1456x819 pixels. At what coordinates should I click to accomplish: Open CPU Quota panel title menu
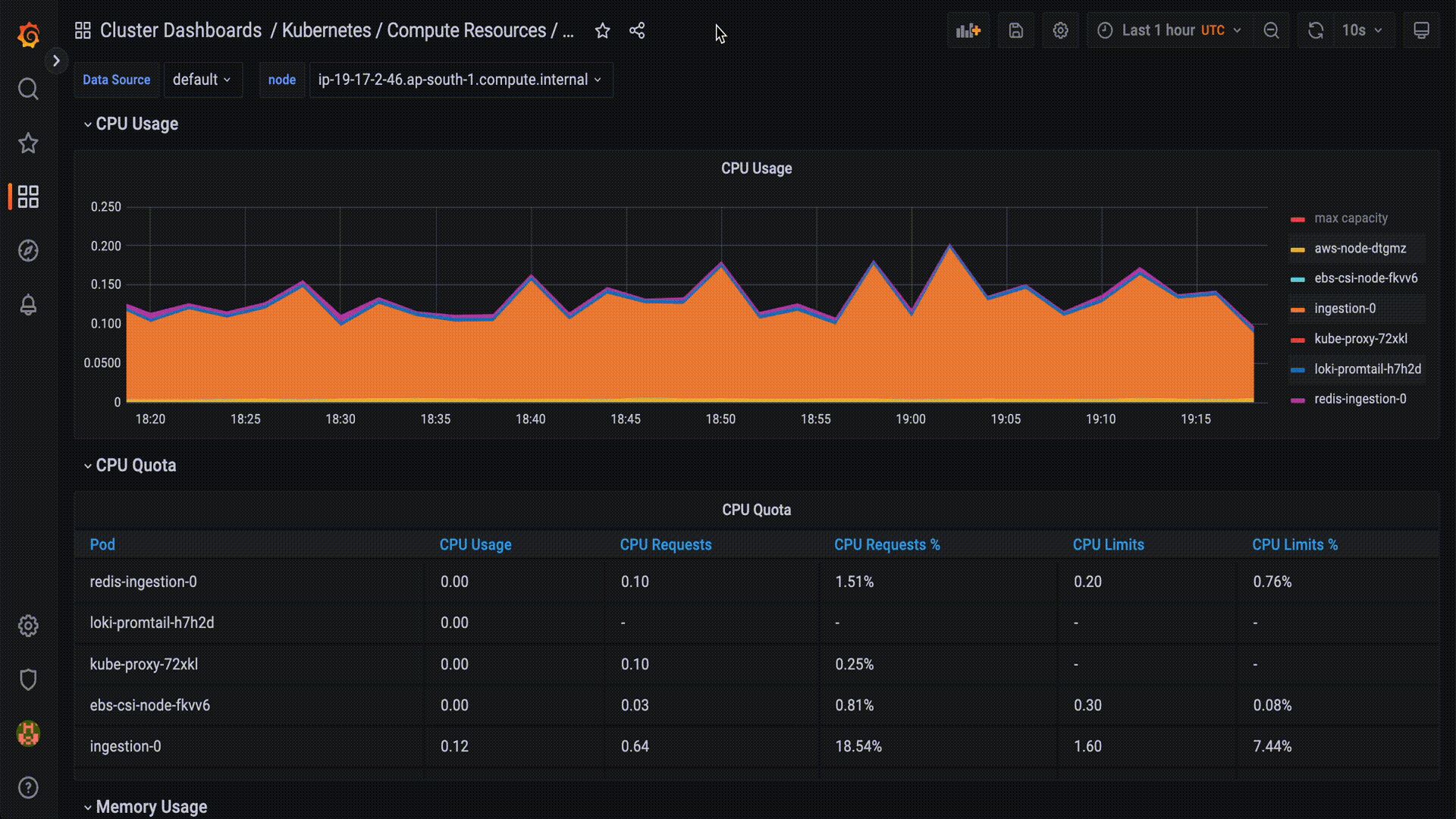click(756, 510)
